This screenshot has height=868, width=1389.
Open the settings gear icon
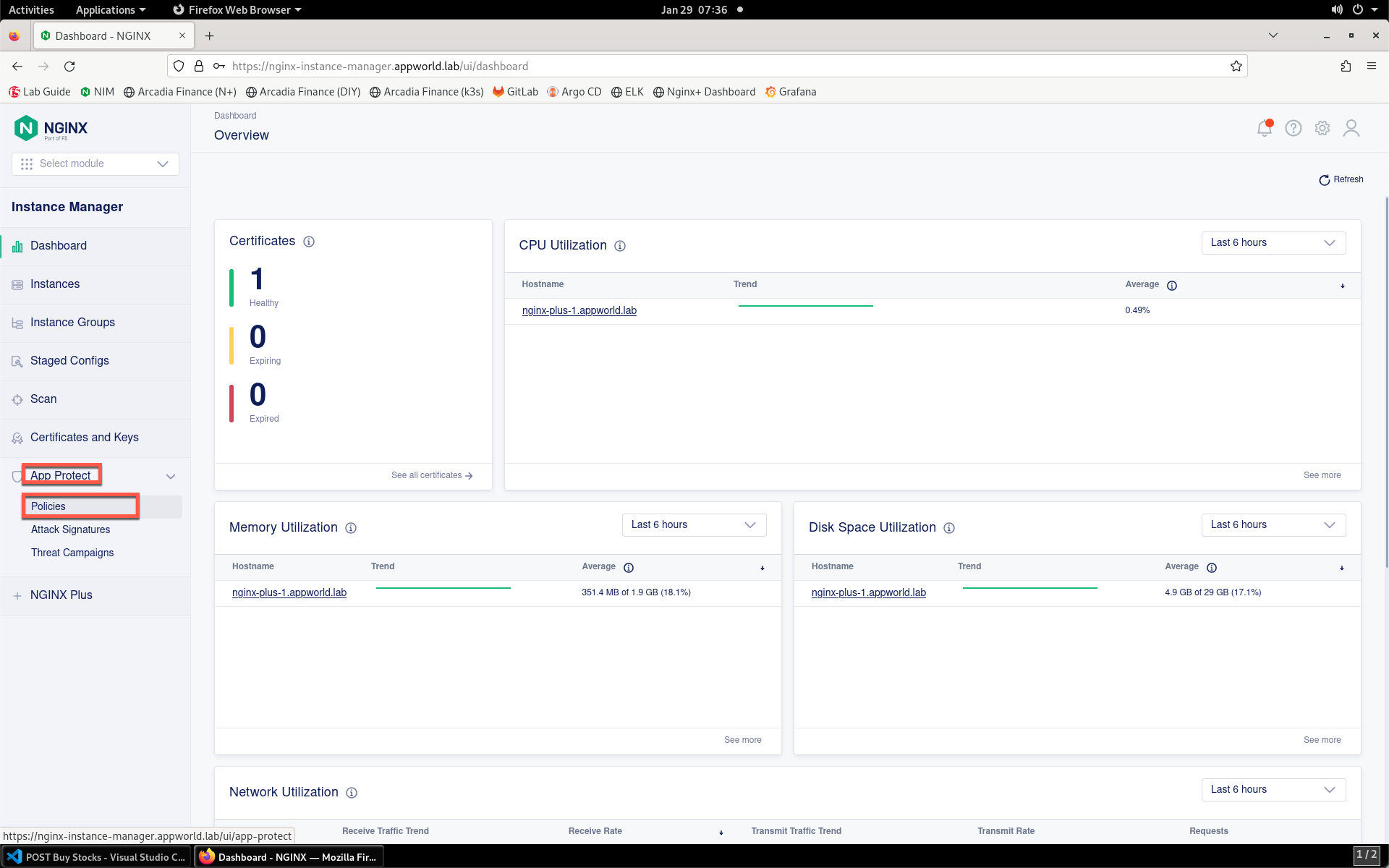(x=1322, y=128)
